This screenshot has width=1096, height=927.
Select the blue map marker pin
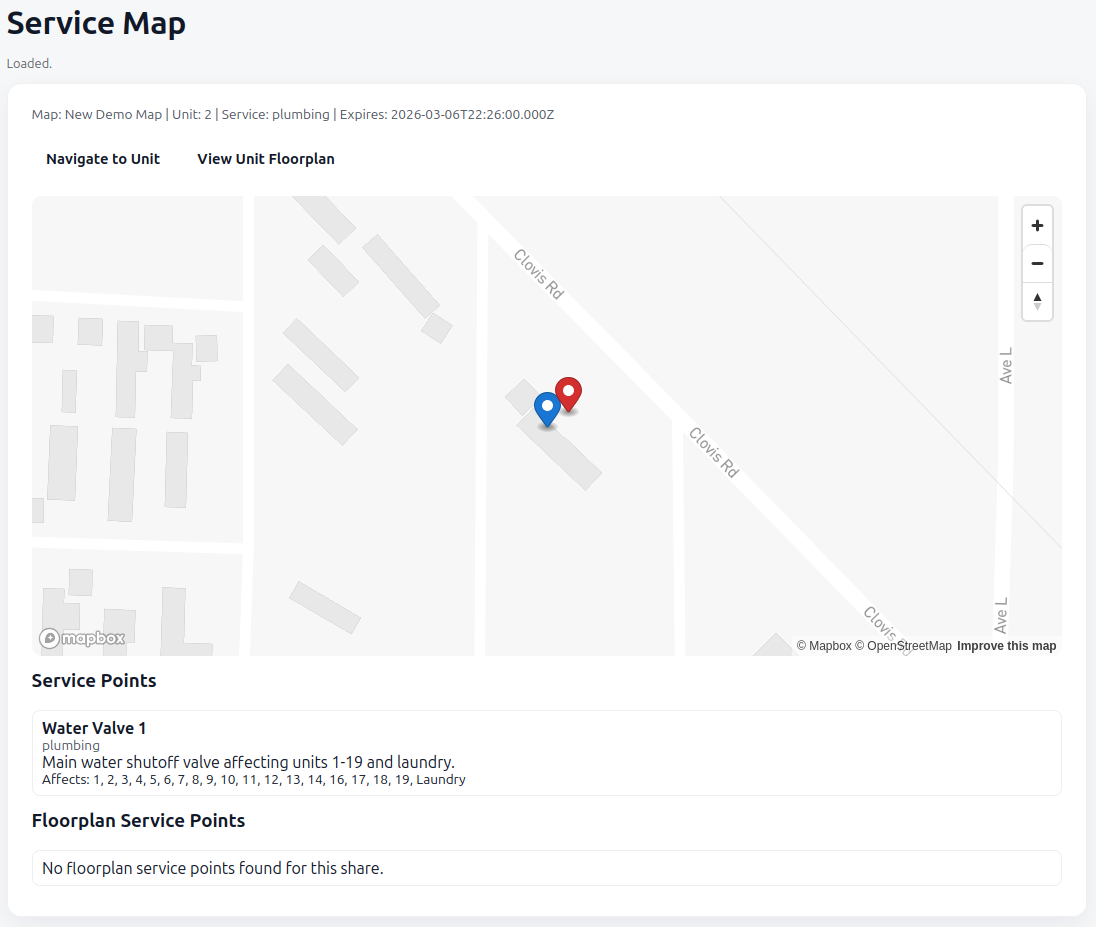click(547, 408)
